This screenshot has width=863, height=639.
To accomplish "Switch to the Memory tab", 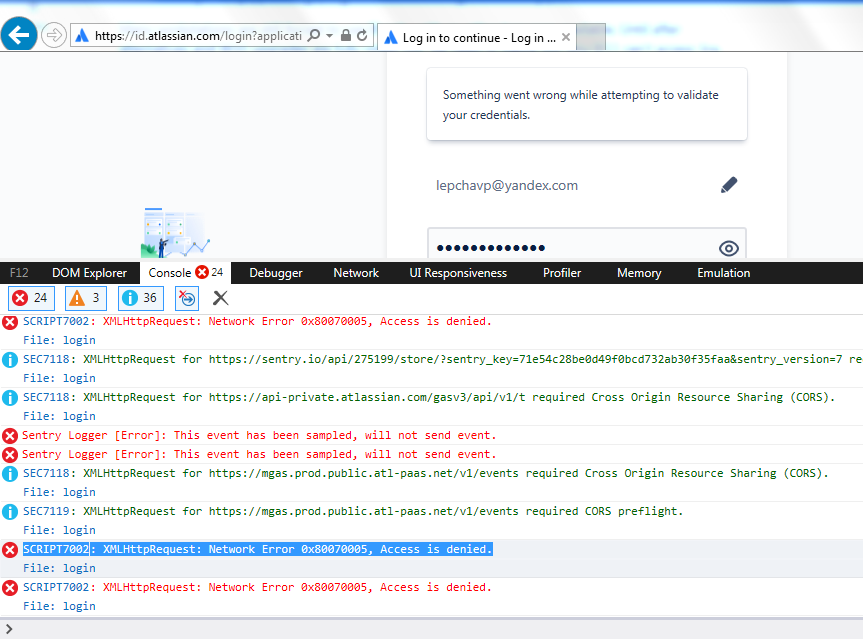I will [x=639, y=273].
